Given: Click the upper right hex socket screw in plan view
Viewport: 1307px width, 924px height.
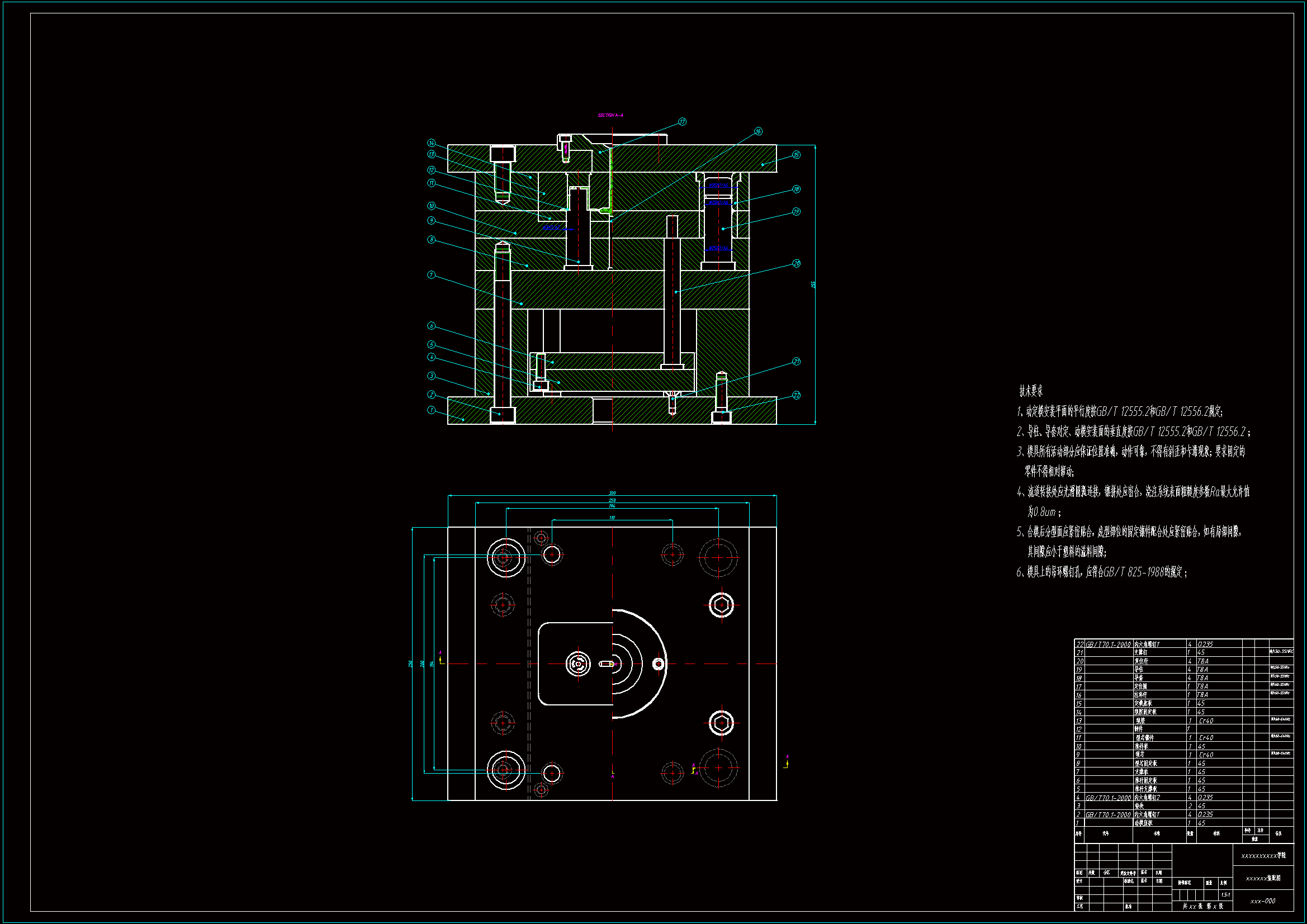Looking at the screenshot, I should 721,605.
